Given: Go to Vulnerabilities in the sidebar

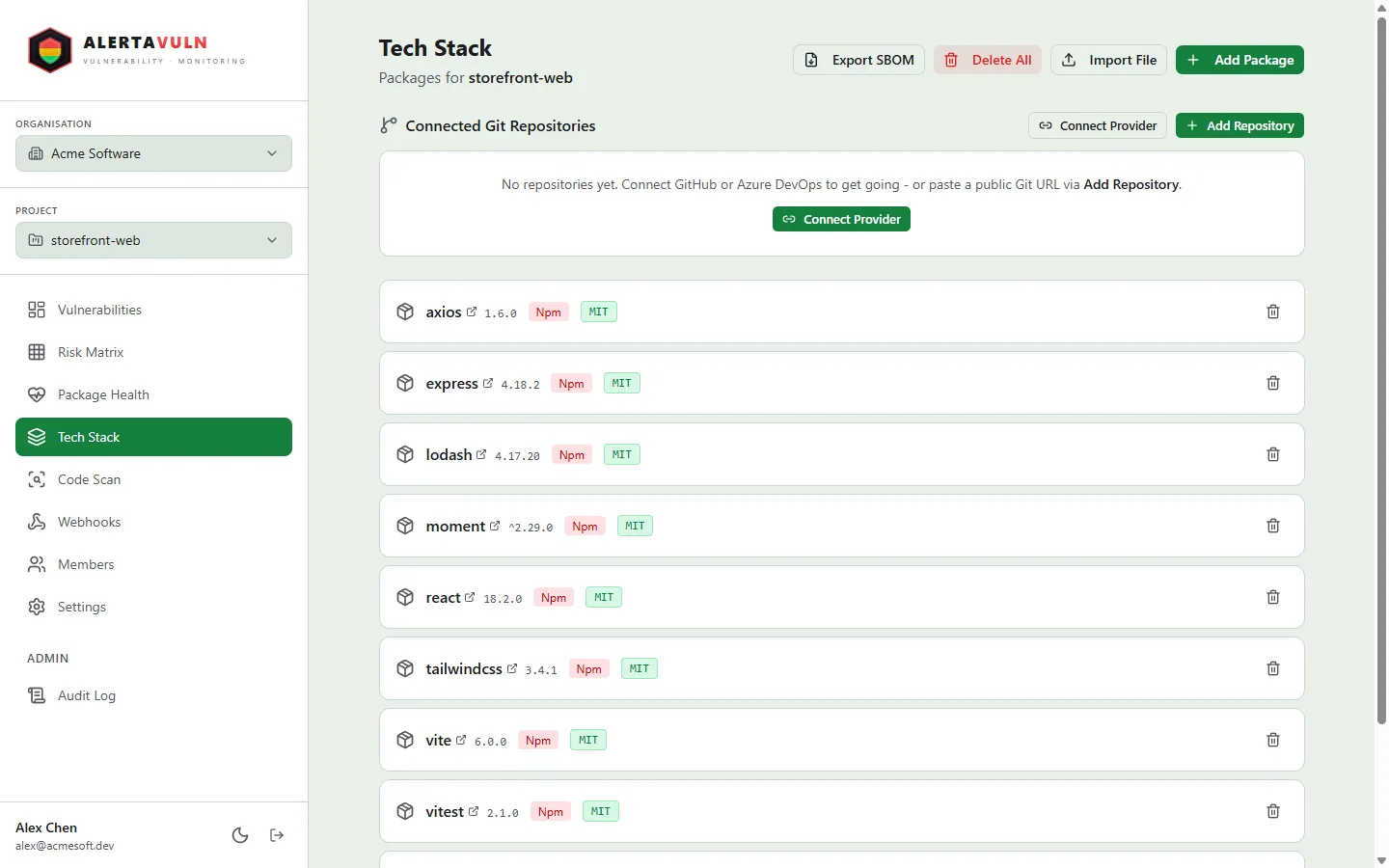Looking at the screenshot, I should point(153,310).
